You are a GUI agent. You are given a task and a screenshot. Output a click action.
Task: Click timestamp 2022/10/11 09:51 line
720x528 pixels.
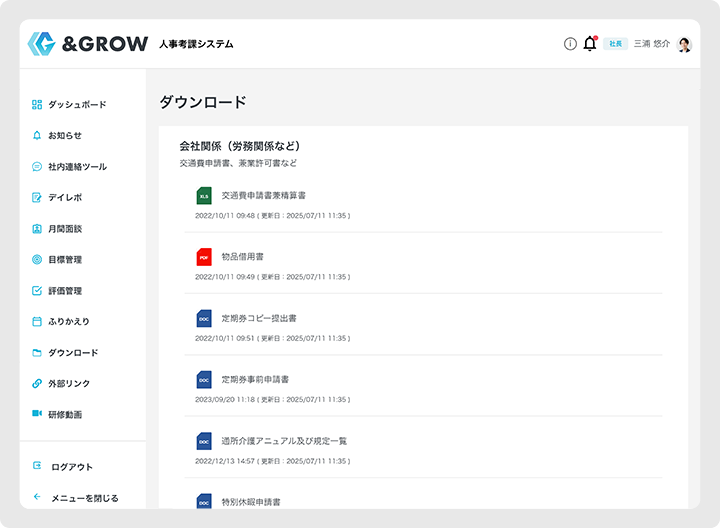tap(272, 338)
